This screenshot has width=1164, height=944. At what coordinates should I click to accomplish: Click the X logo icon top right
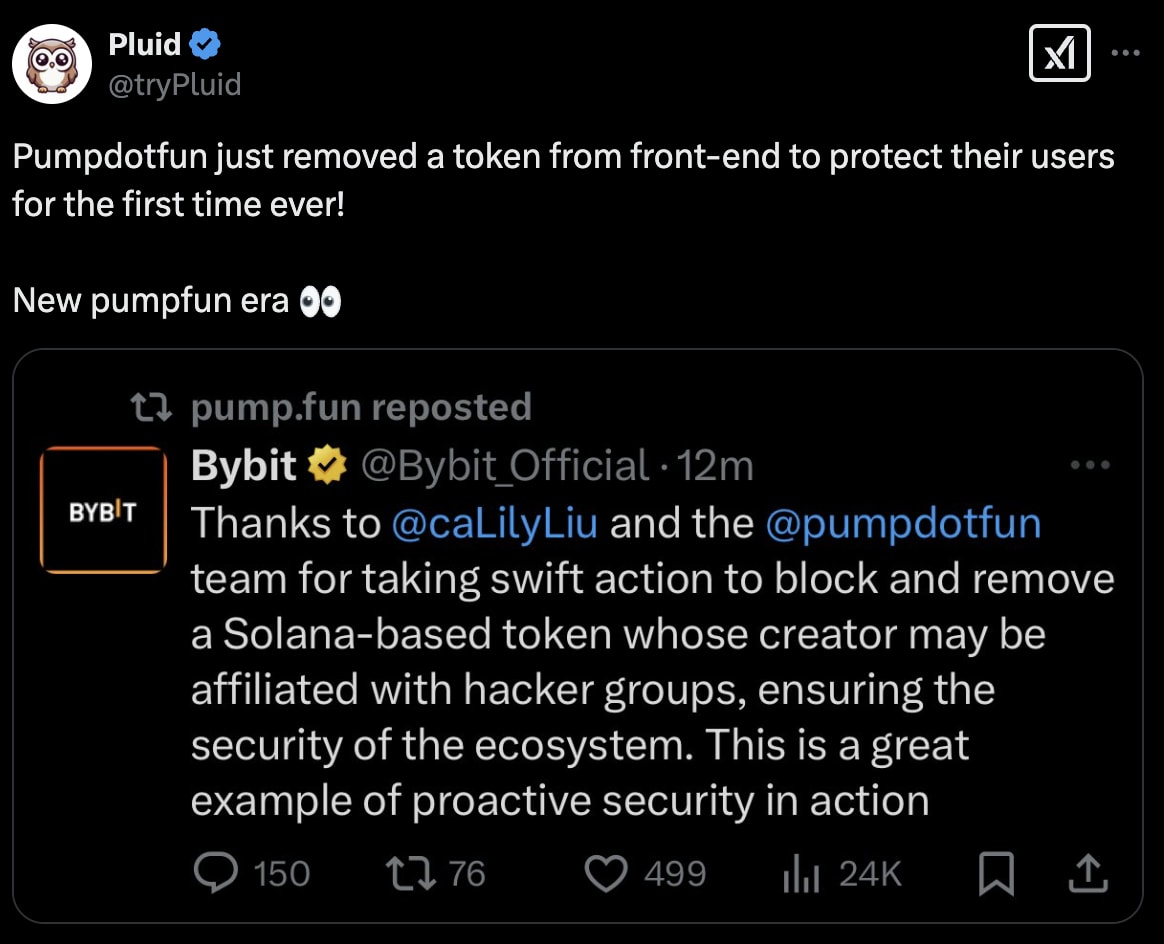[x=1059, y=54]
